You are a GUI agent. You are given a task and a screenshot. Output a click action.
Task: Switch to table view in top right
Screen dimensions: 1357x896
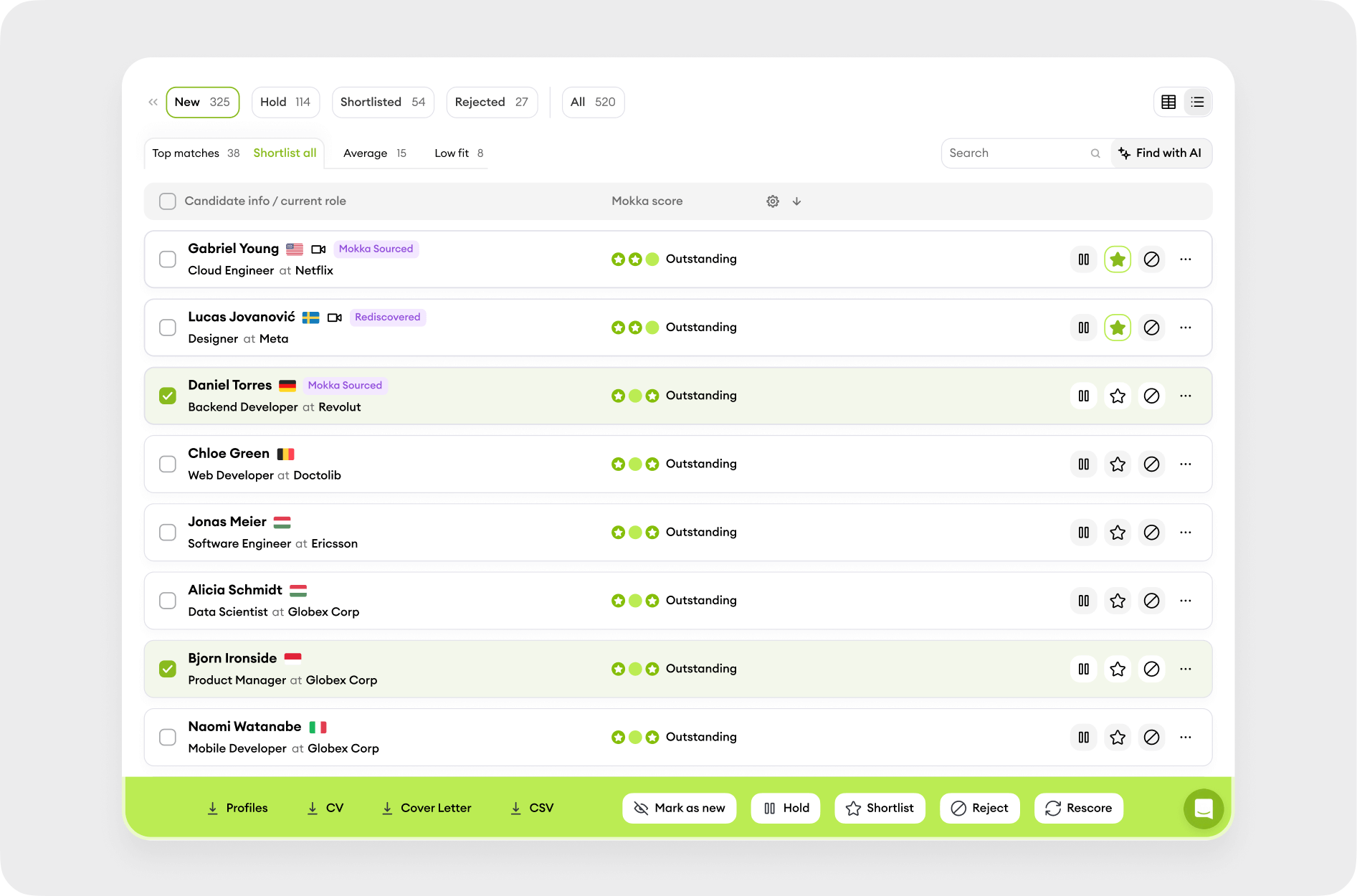tap(1168, 102)
